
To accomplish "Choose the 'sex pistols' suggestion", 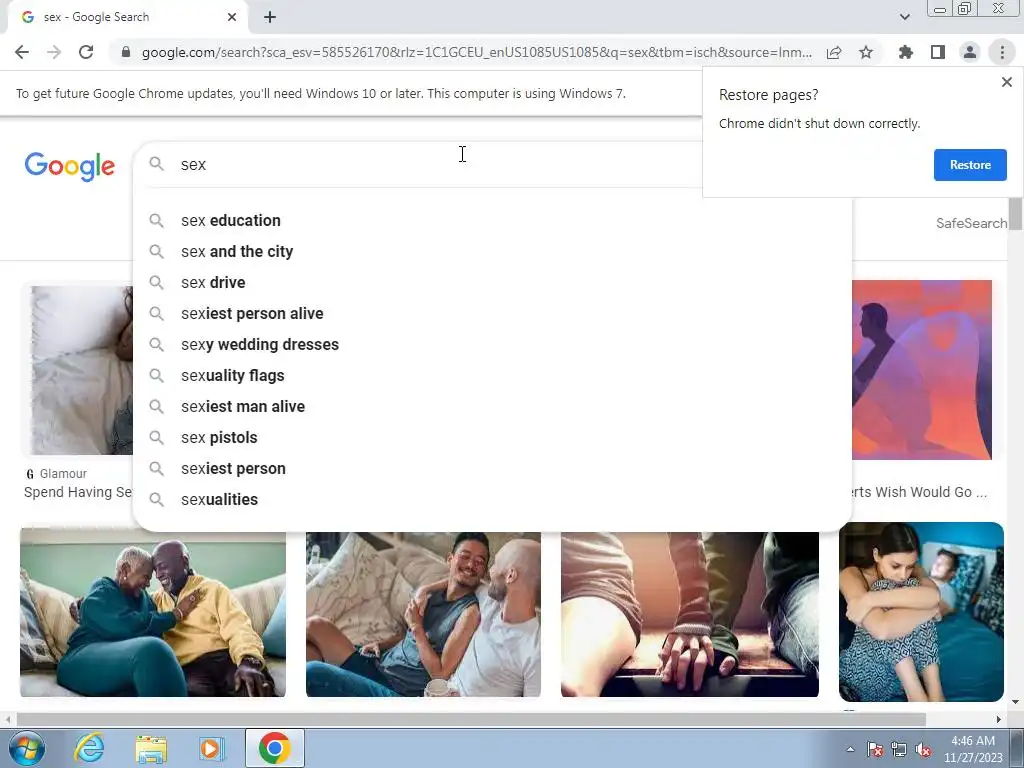I will coord(492,438).
